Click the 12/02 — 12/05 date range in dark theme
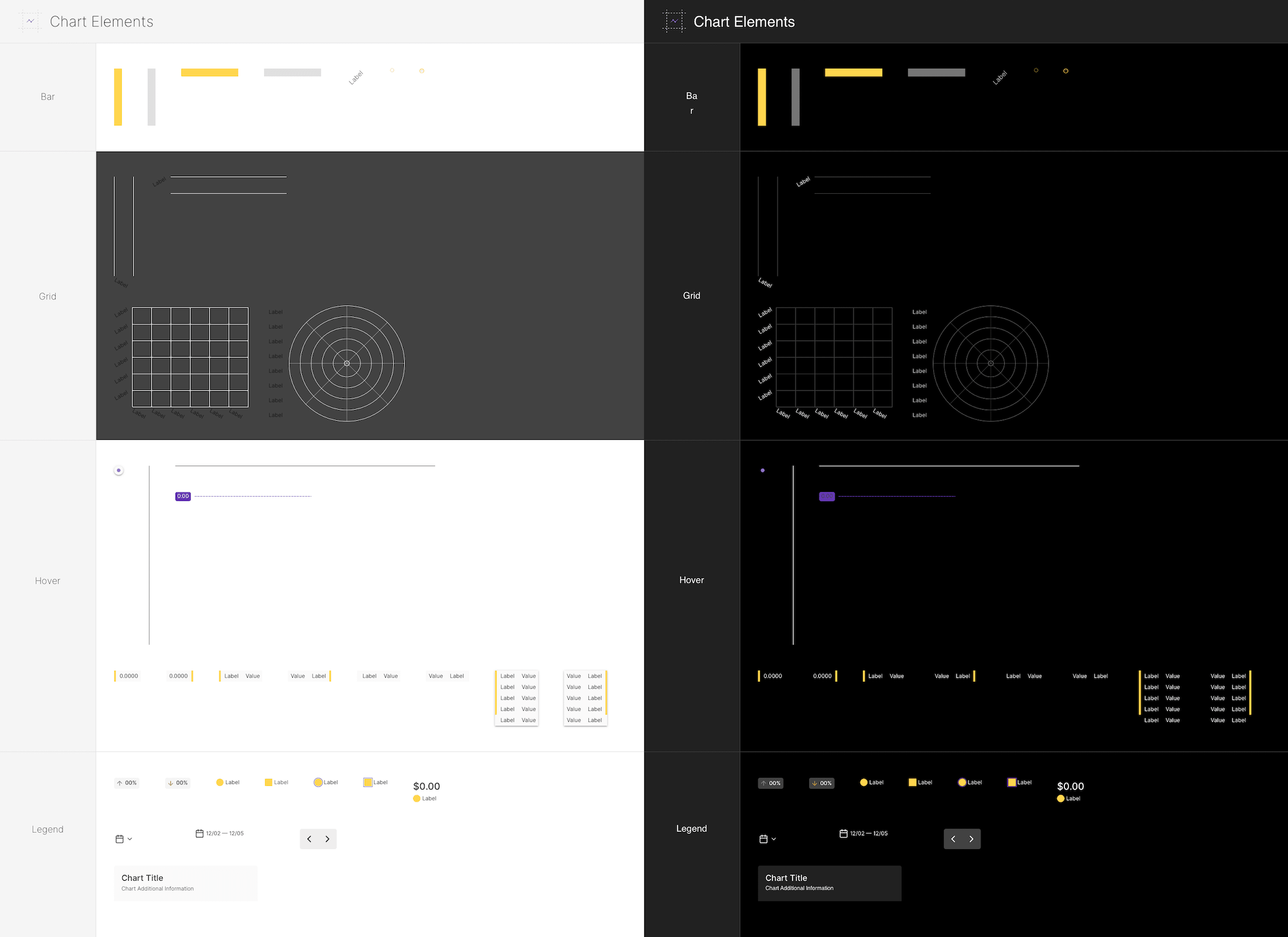 (864, 833)
